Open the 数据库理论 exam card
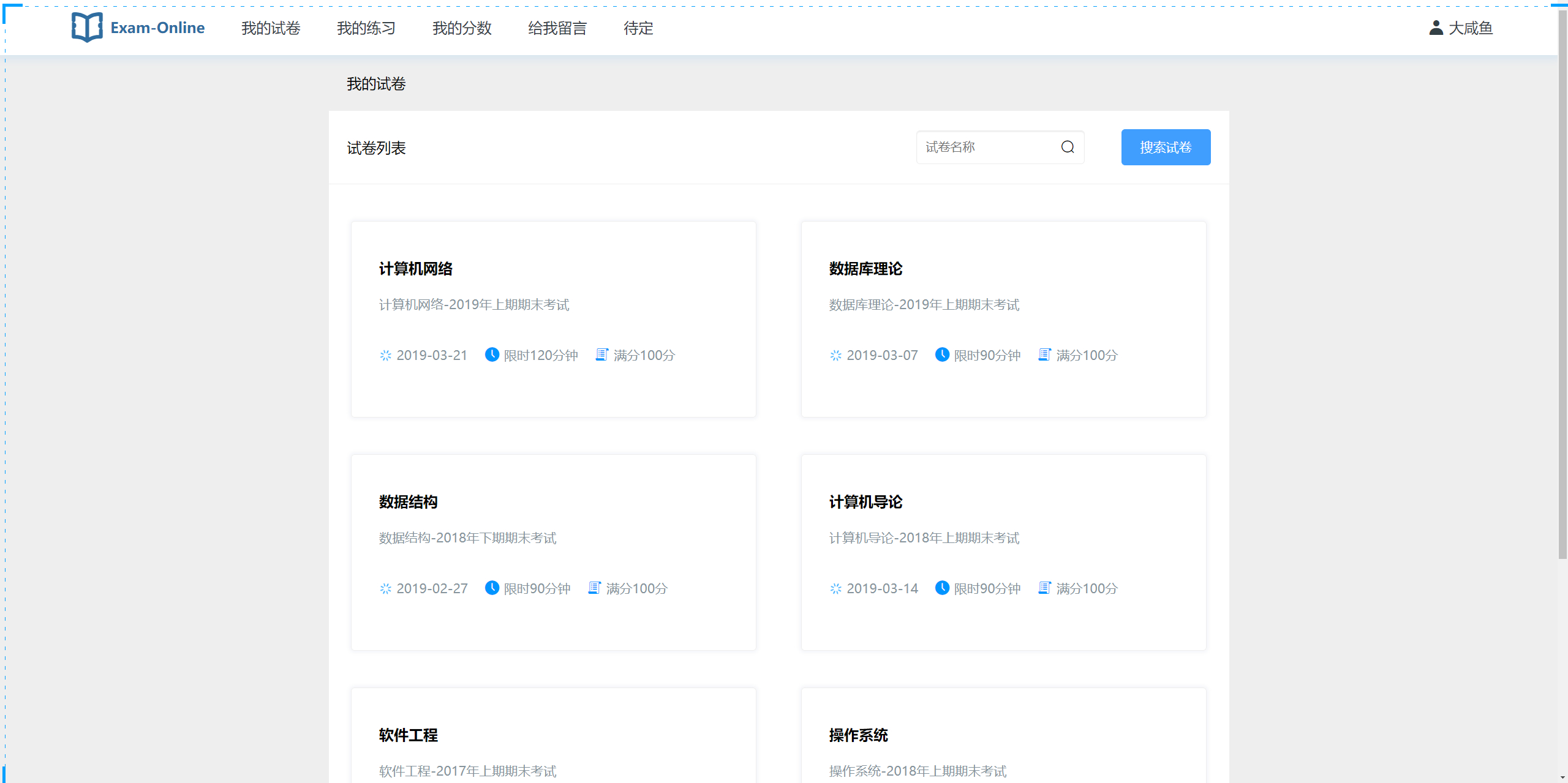 (1003, 319)
